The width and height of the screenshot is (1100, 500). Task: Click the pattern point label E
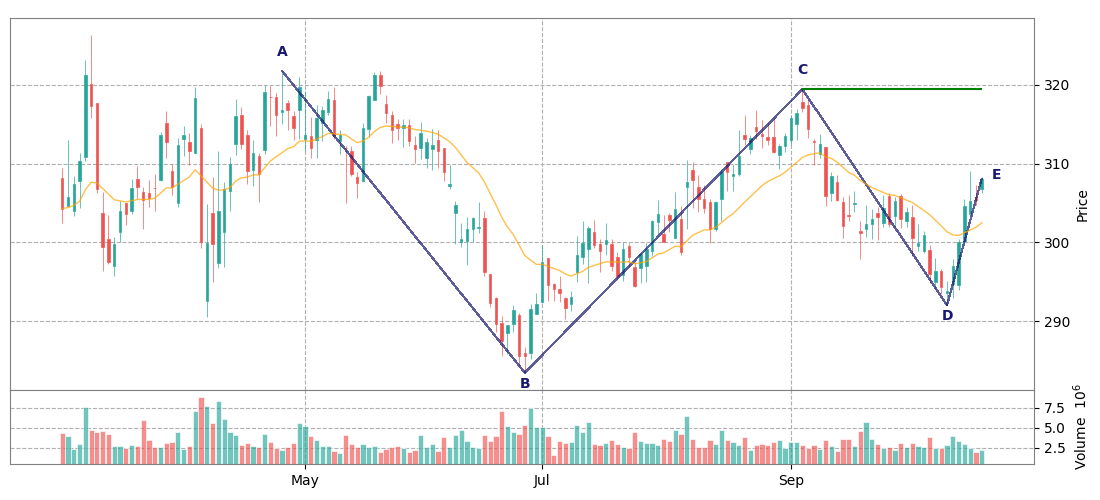coord(996,175)
